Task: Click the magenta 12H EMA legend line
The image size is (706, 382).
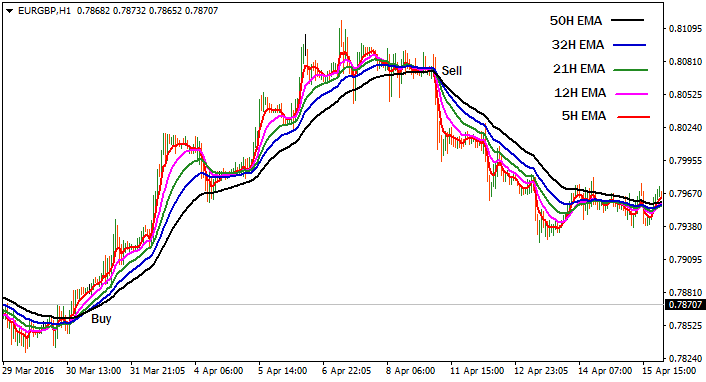Action: [x=632, y=94]
